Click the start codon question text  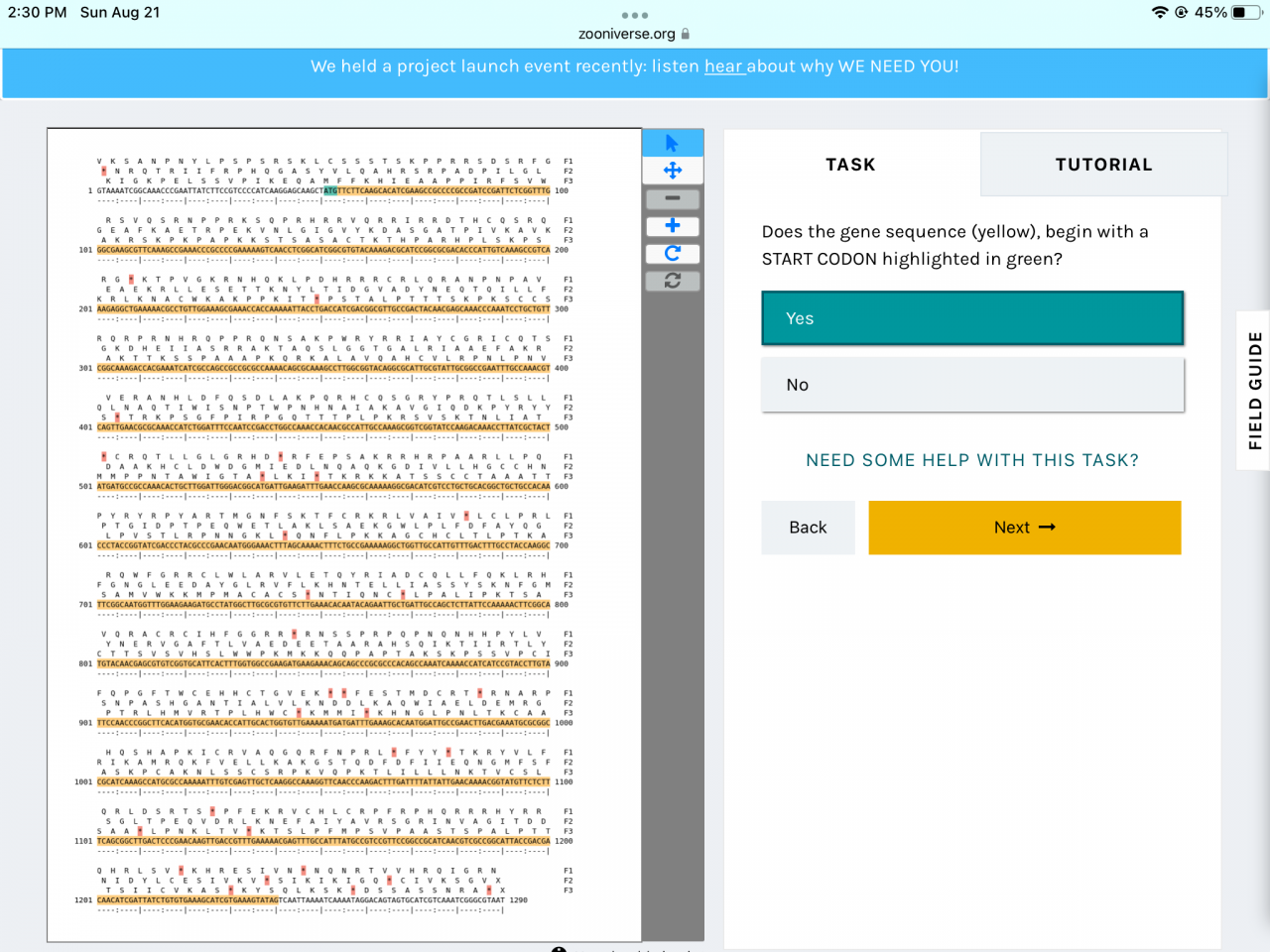(955, 245)
